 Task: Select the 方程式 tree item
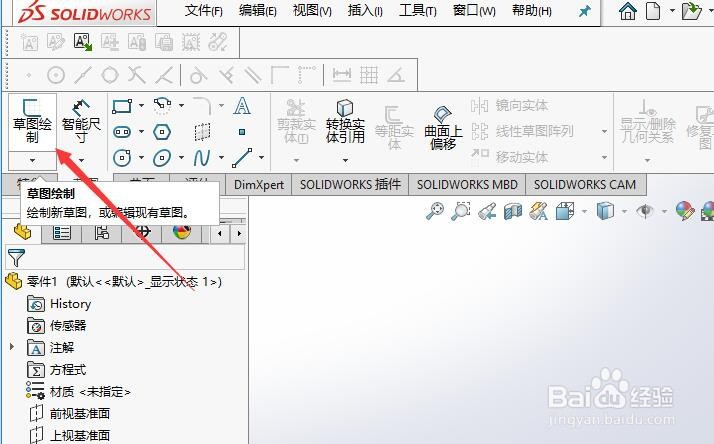[x=57, y=370]
